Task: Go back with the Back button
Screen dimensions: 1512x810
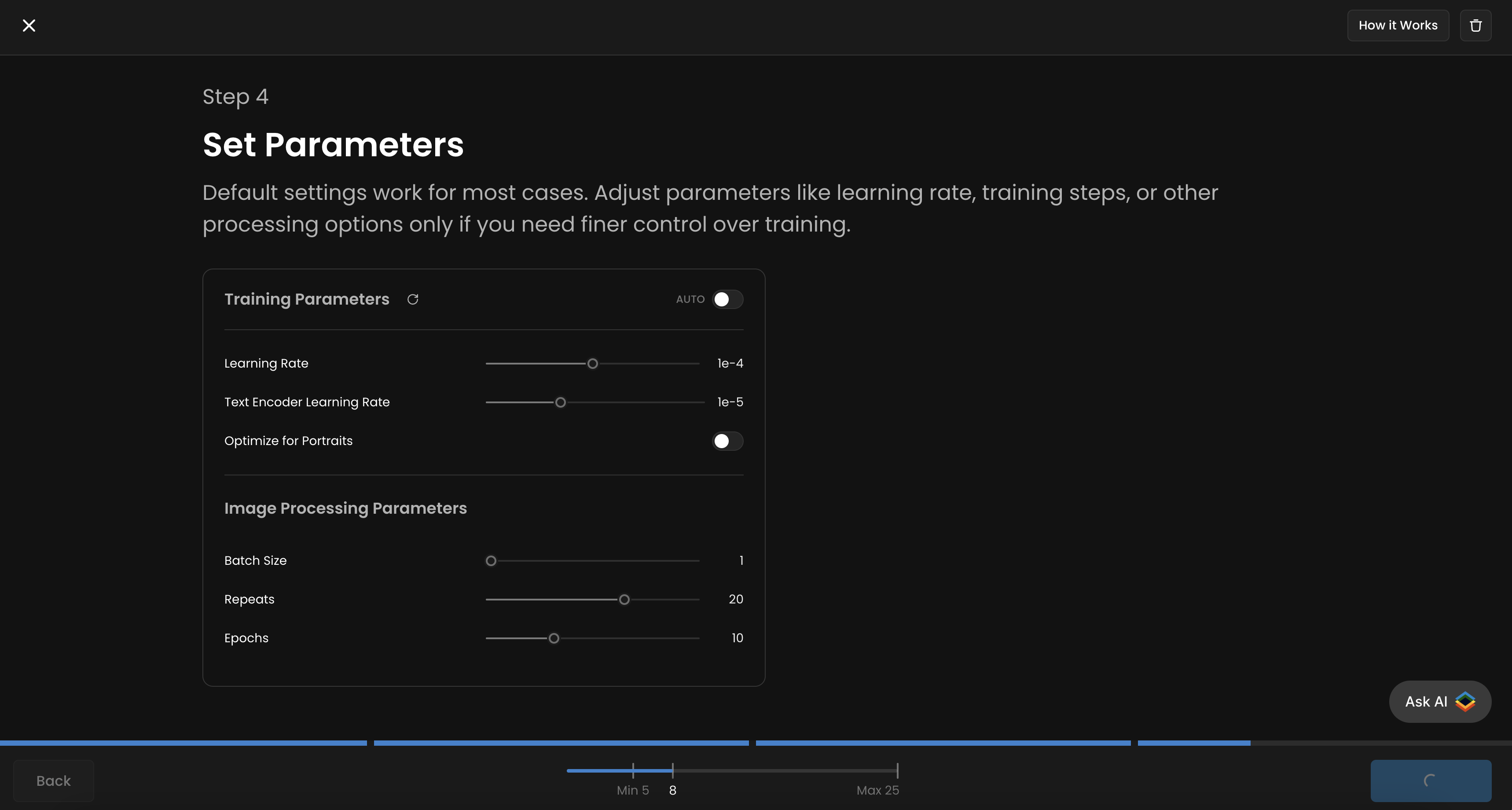Action: pyautogui.click(x=53, y=781)
